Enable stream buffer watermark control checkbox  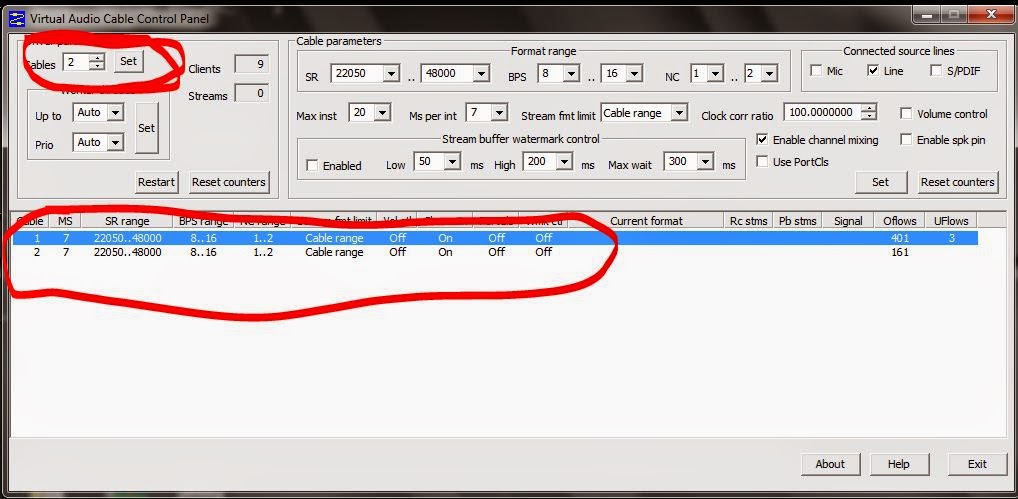[312, 165]
